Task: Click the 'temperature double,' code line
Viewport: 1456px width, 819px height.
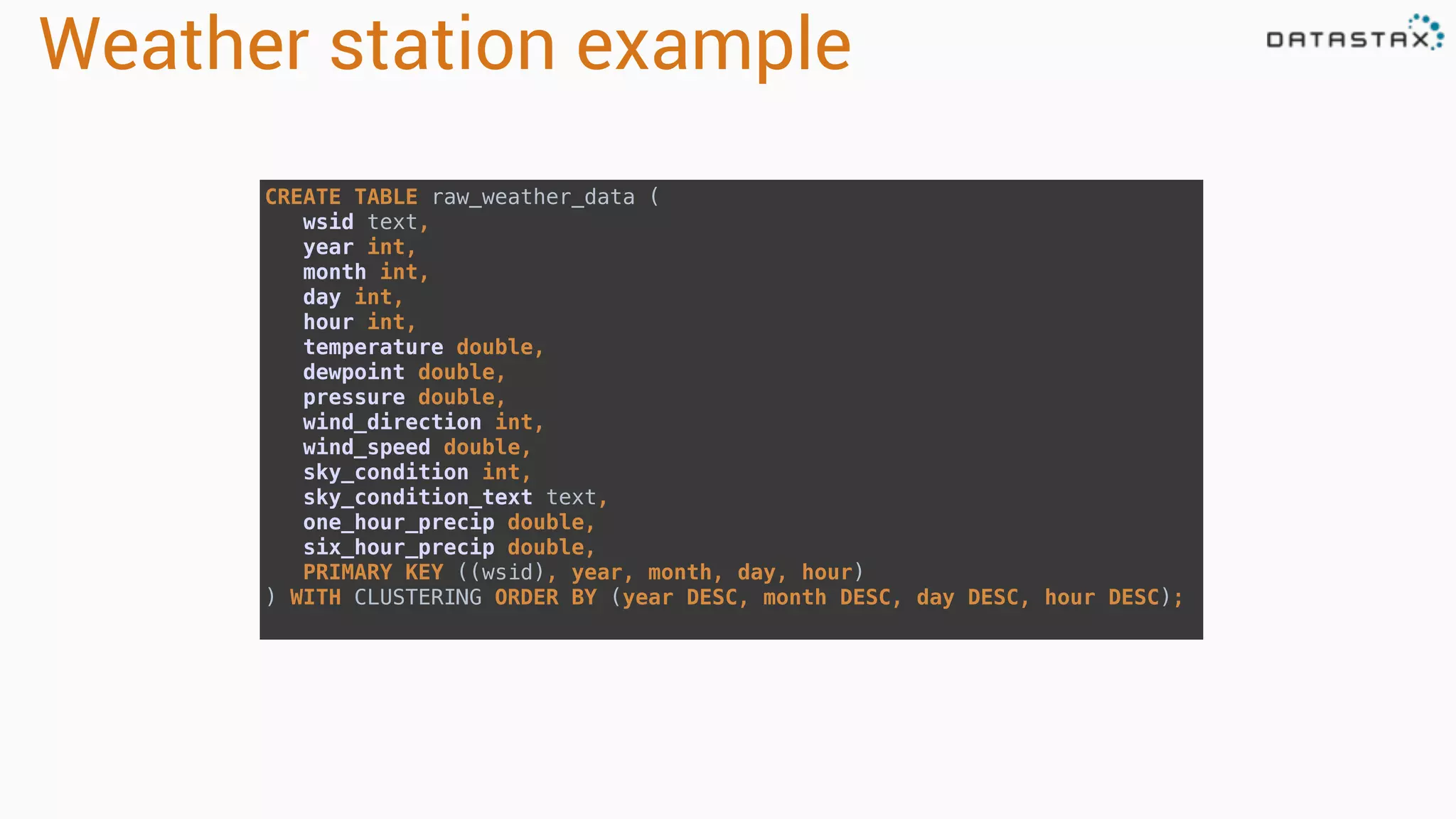Action: [423, 347]
